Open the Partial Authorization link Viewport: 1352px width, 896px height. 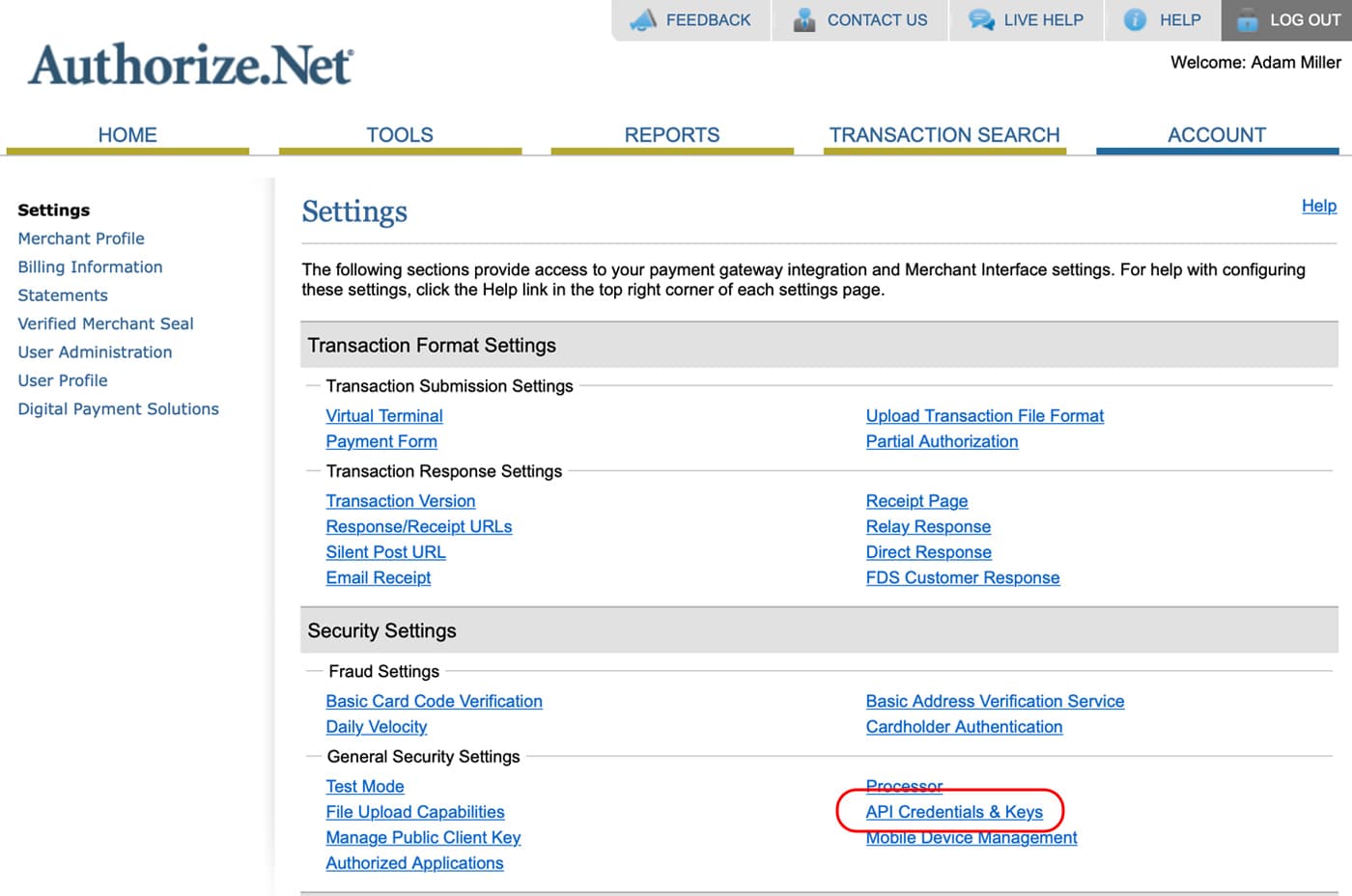pos(942,441)
